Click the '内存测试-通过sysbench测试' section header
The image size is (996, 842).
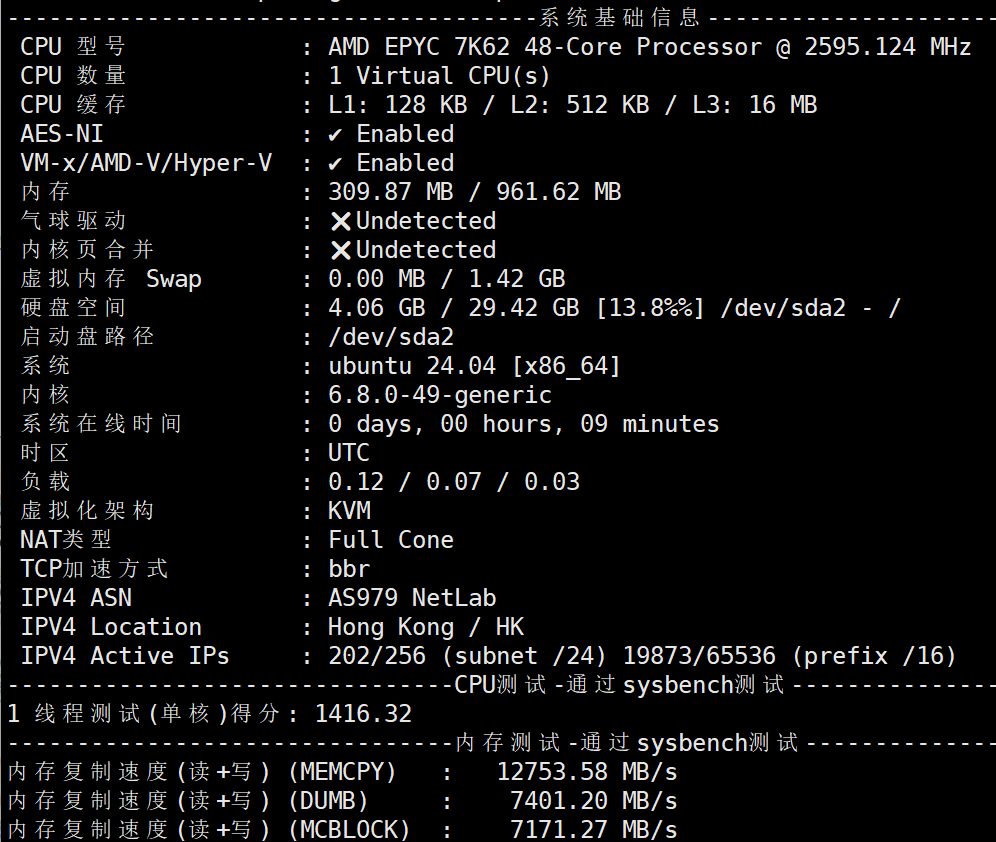click(x=626, y=743)
